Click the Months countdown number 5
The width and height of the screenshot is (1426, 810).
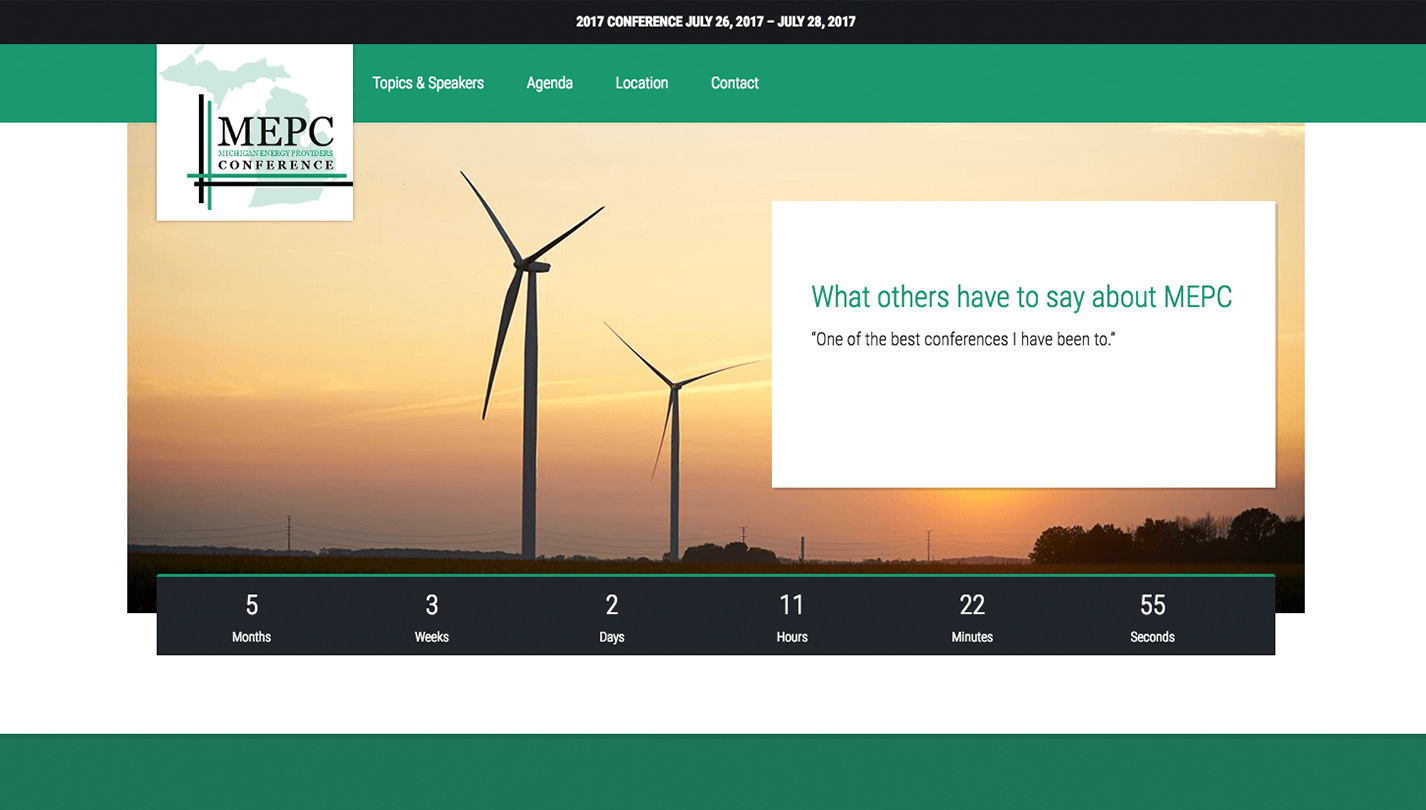(x=252, y=605)
